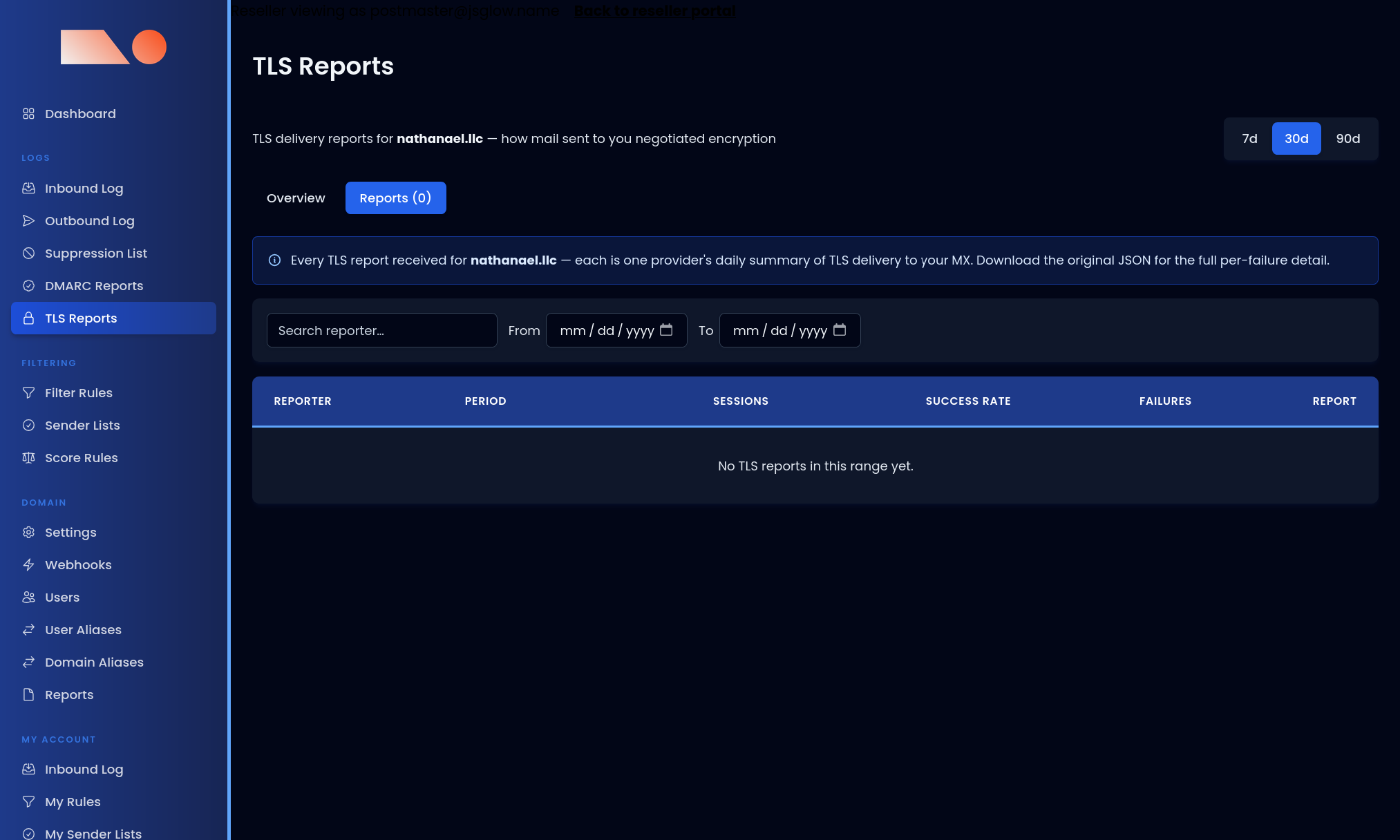
Task: Click the Reporter column header
Action: [303, 401]
